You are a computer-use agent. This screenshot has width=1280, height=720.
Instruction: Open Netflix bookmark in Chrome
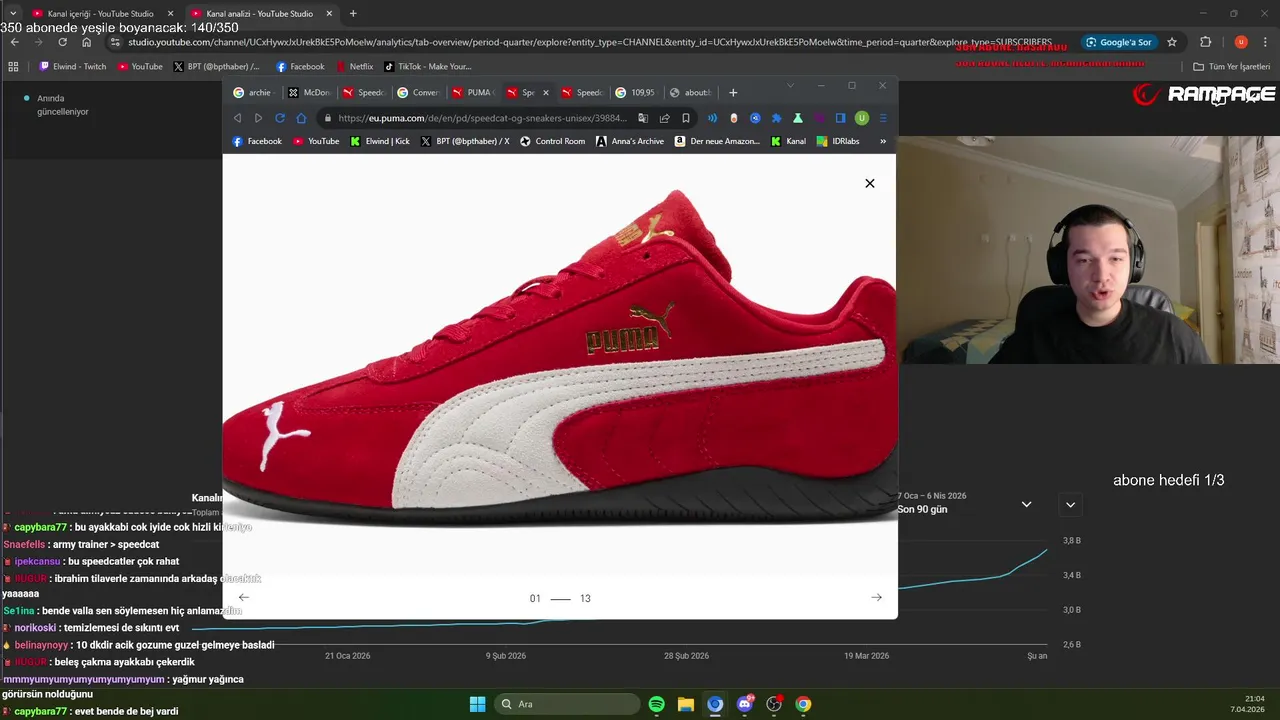coord(354,66)
